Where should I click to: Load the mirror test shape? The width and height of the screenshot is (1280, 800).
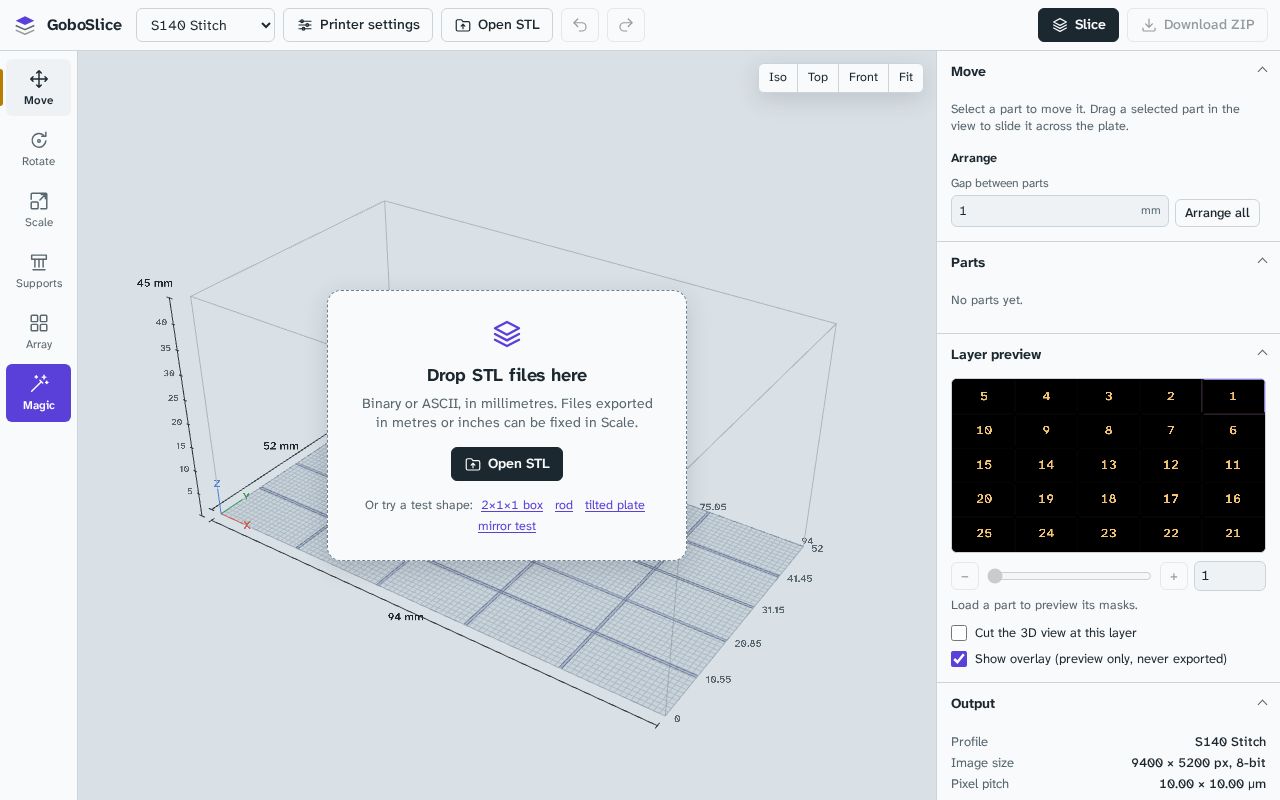[507, 526]
